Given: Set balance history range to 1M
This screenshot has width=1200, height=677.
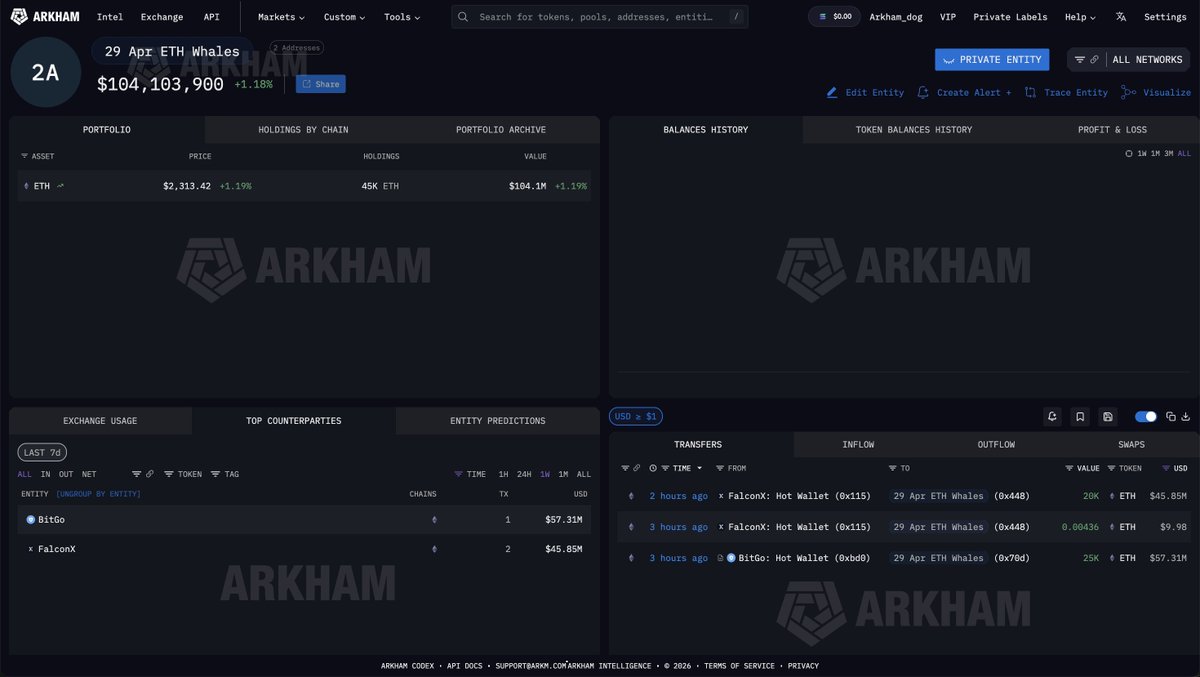Looking at the screenshot, I should pyautogui.click(x=1155, y=154).
